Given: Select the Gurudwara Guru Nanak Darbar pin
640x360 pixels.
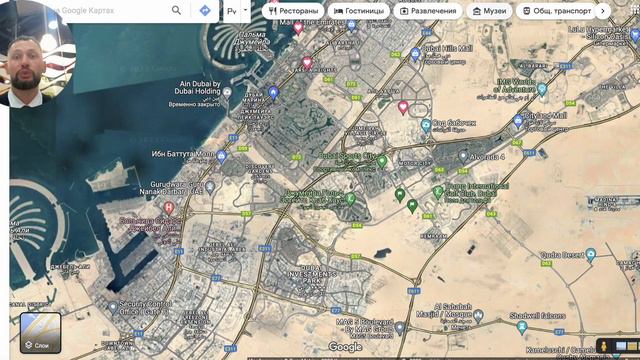Looking at the screenshot, I should click(x=210, y=187).
